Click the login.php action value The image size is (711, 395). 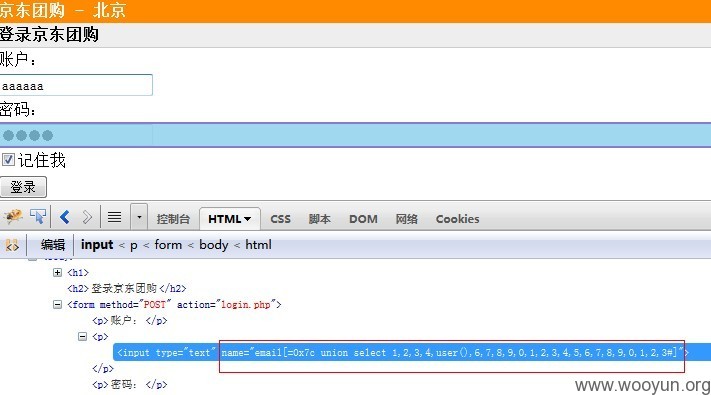click(x=245, y=304)
